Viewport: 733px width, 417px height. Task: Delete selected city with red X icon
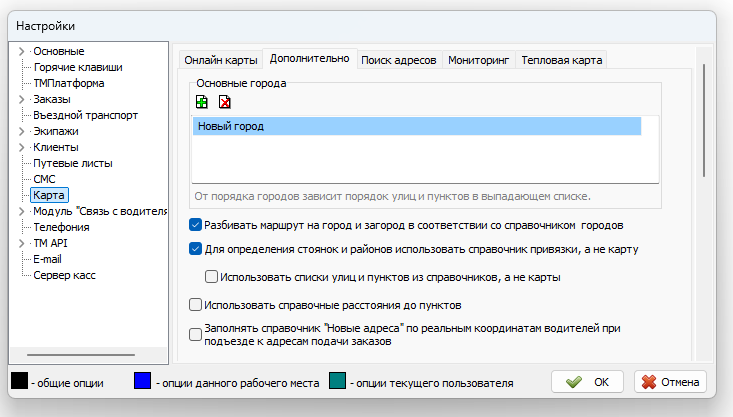(225, 102)
